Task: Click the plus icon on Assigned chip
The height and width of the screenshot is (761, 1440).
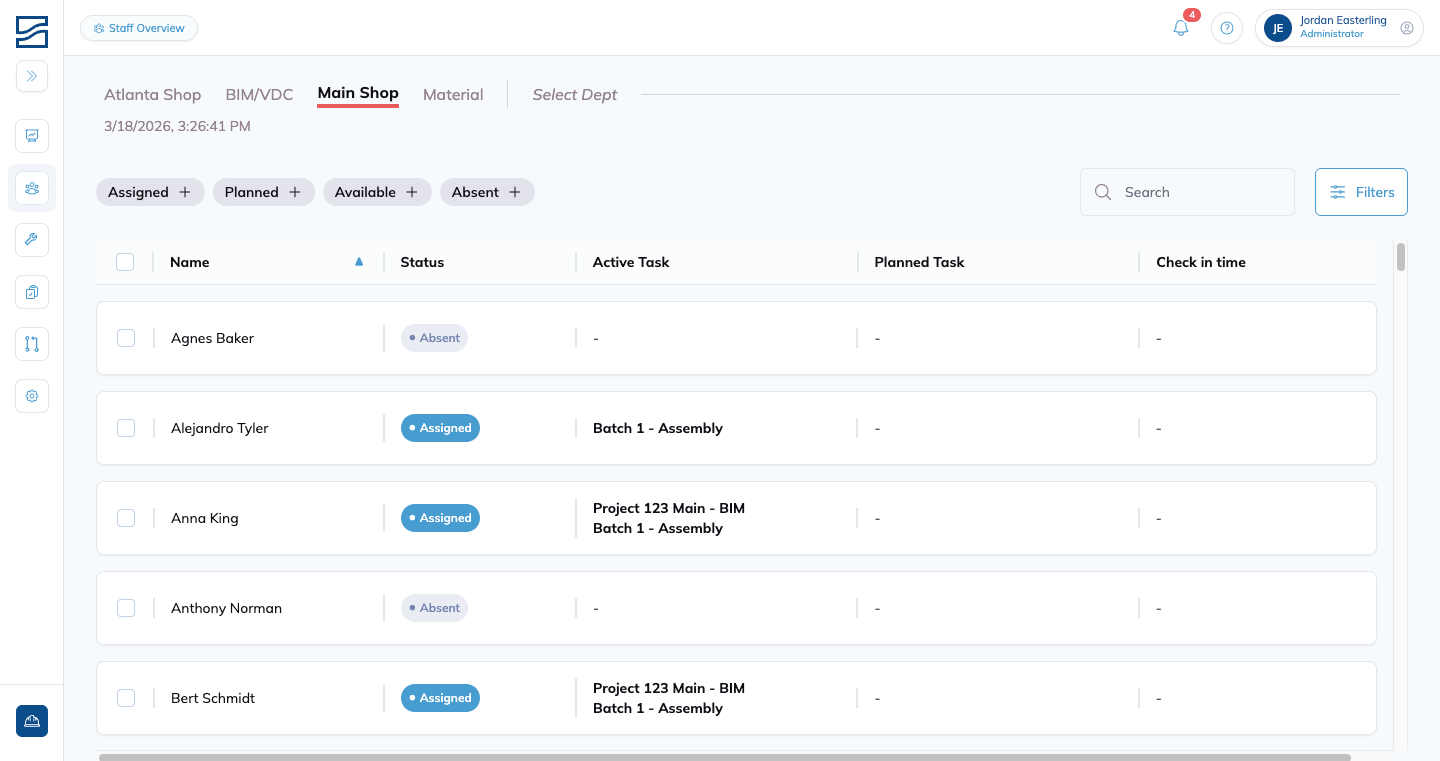Action: (185, 192)
